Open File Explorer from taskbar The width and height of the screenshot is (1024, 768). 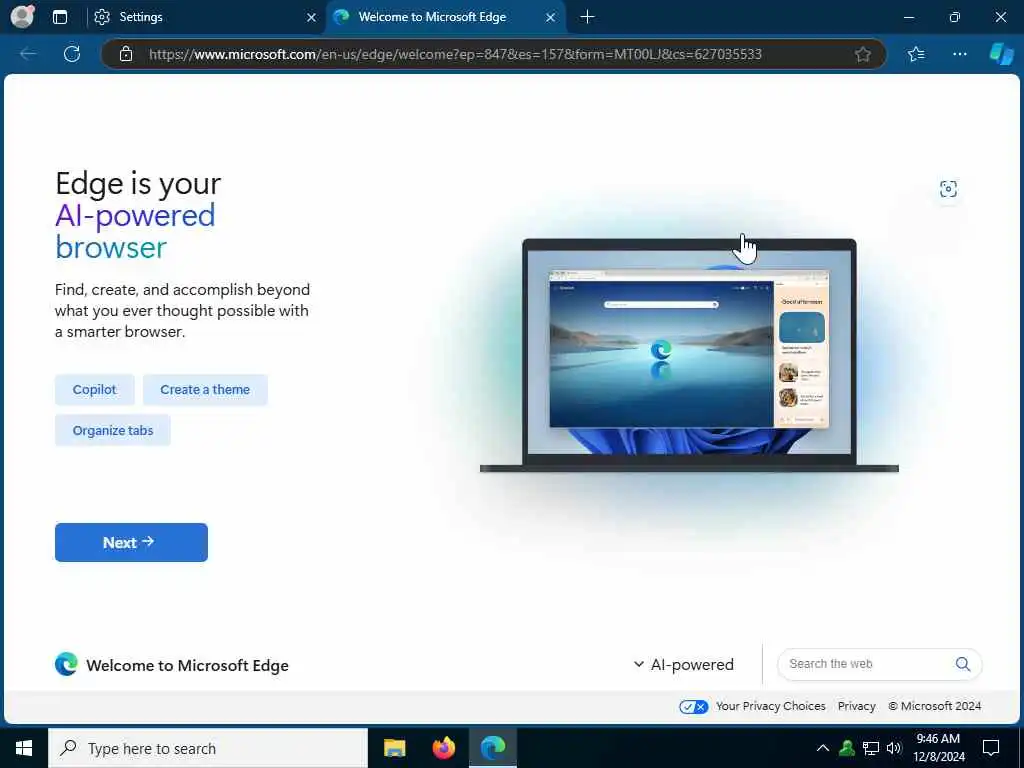point(394,748)
